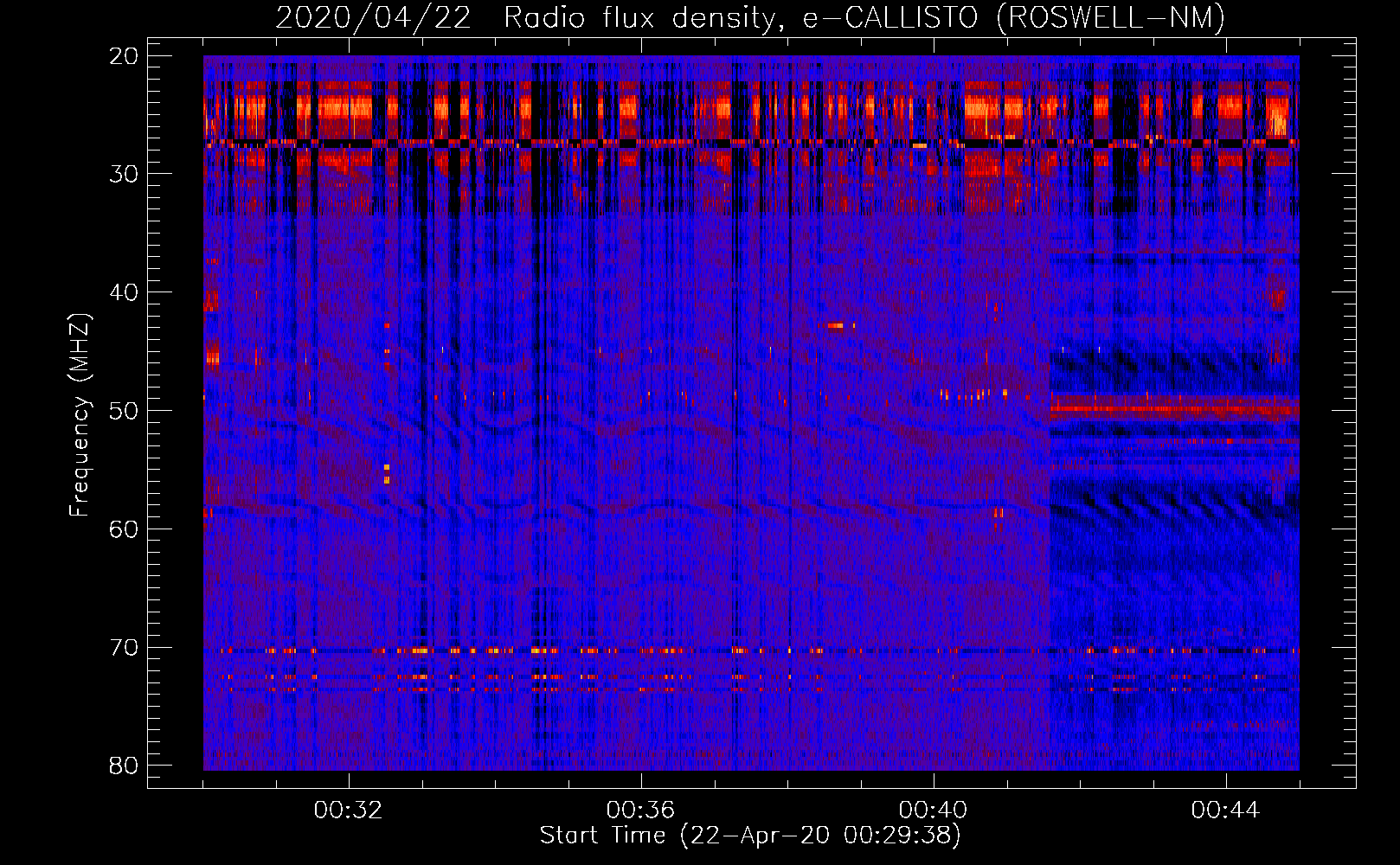The width and height of the screenshot is (1400, 865).
Task: Click the y-axis tick label '50'
Action: pyautogui.click(x=125, y=411)
